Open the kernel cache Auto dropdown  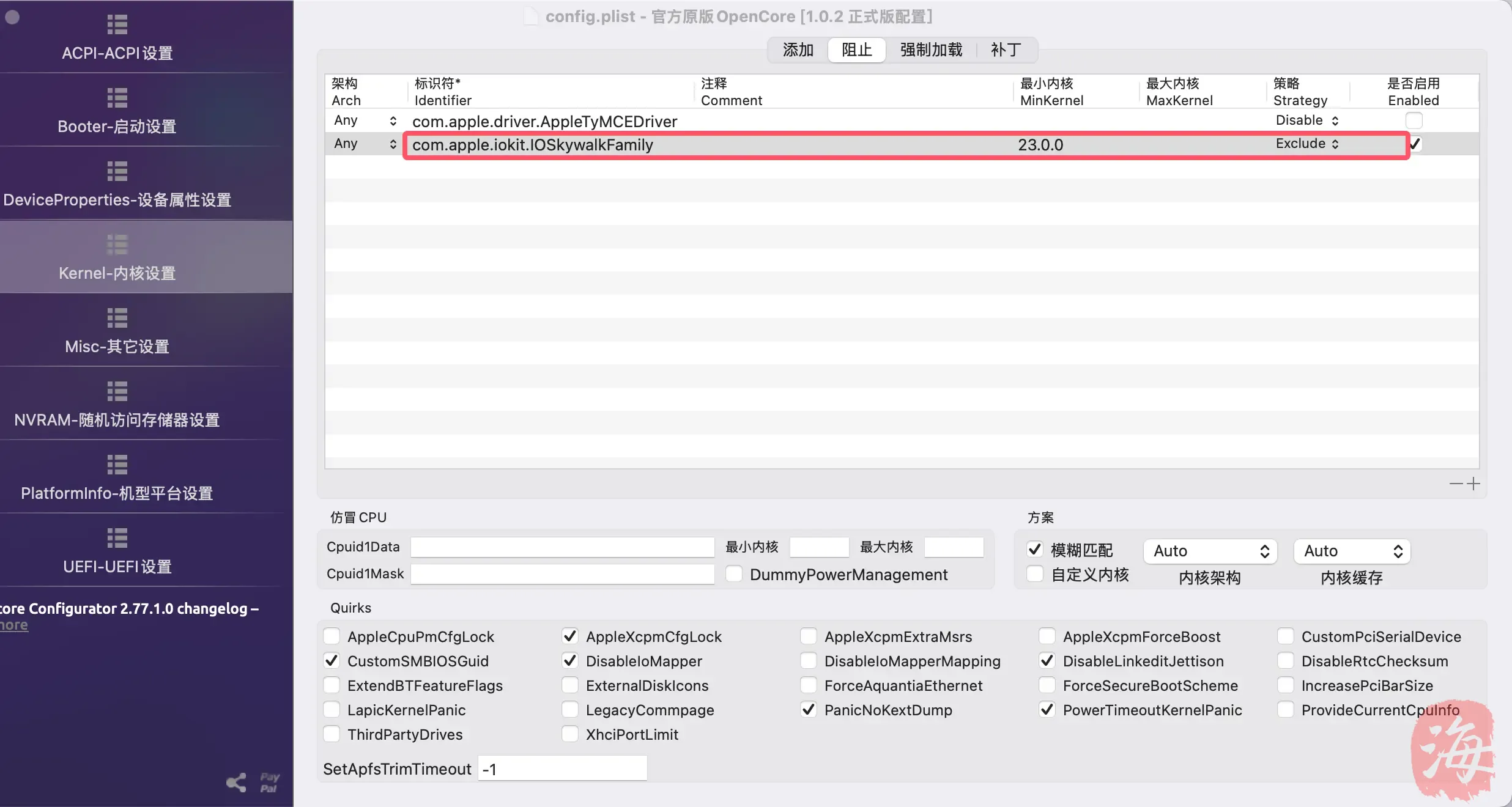tap(1352, 551)
